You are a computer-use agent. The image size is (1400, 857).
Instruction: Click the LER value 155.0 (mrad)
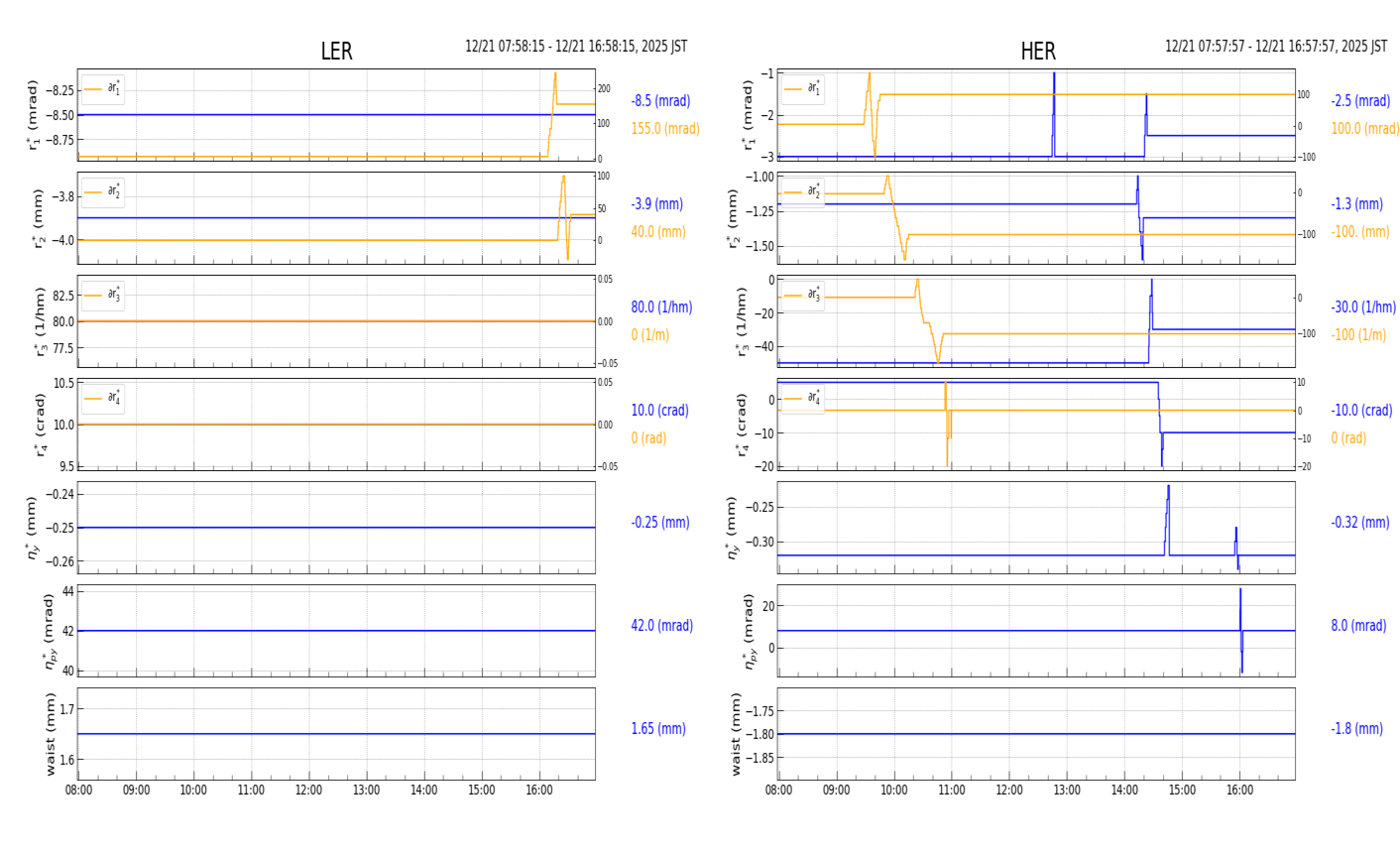(x=665, y=129)
